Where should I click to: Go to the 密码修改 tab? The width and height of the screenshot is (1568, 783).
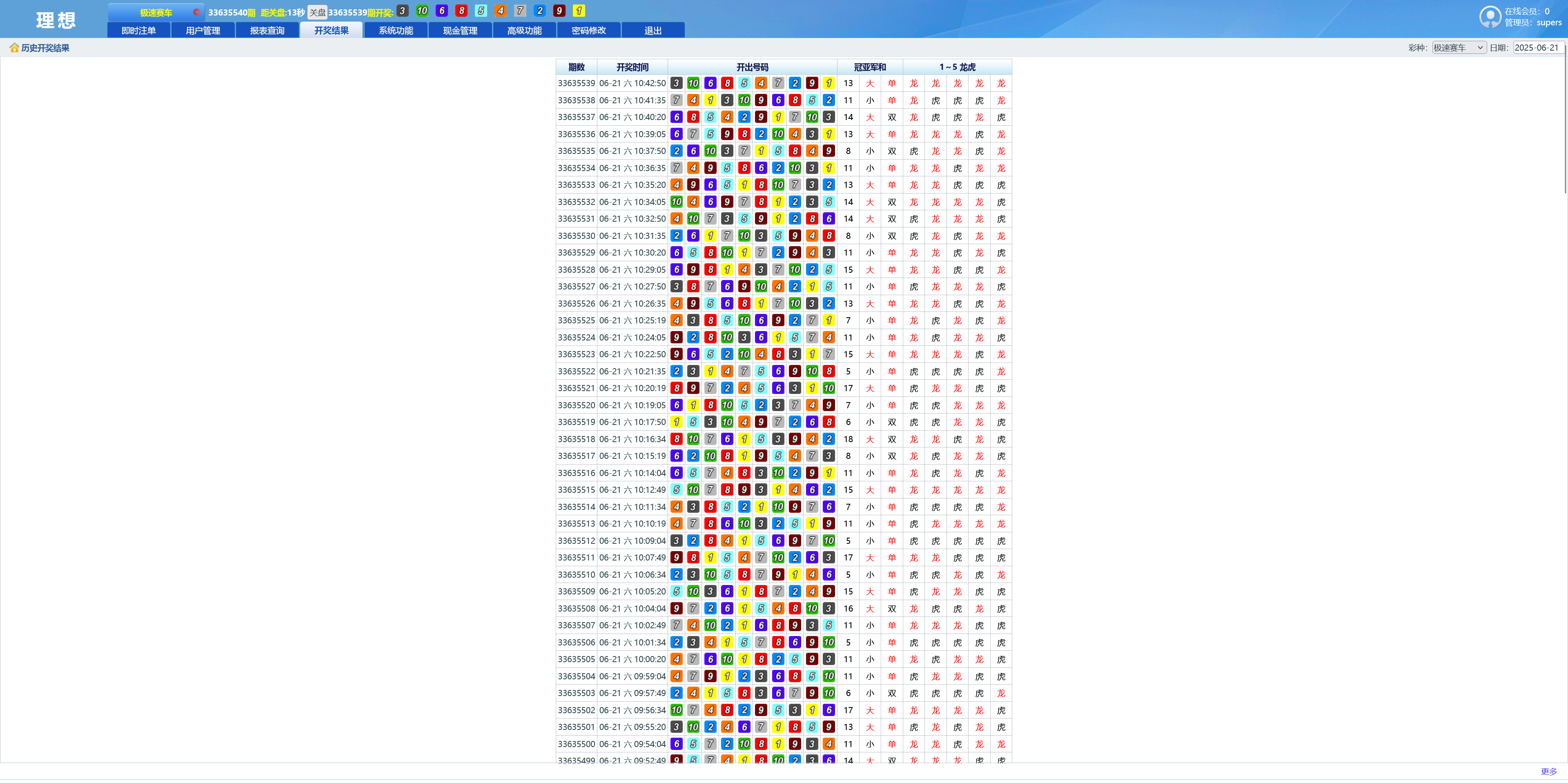coord(588,31)
